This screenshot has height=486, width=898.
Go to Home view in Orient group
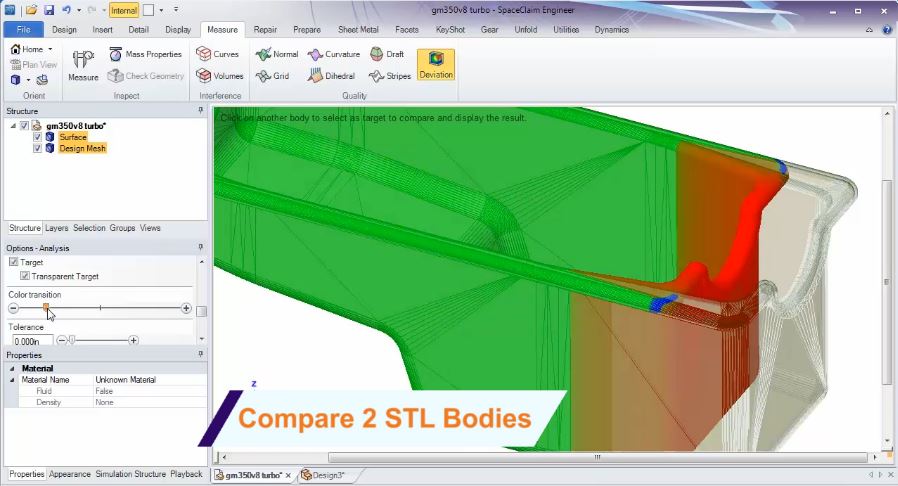[x=27, y=49]
